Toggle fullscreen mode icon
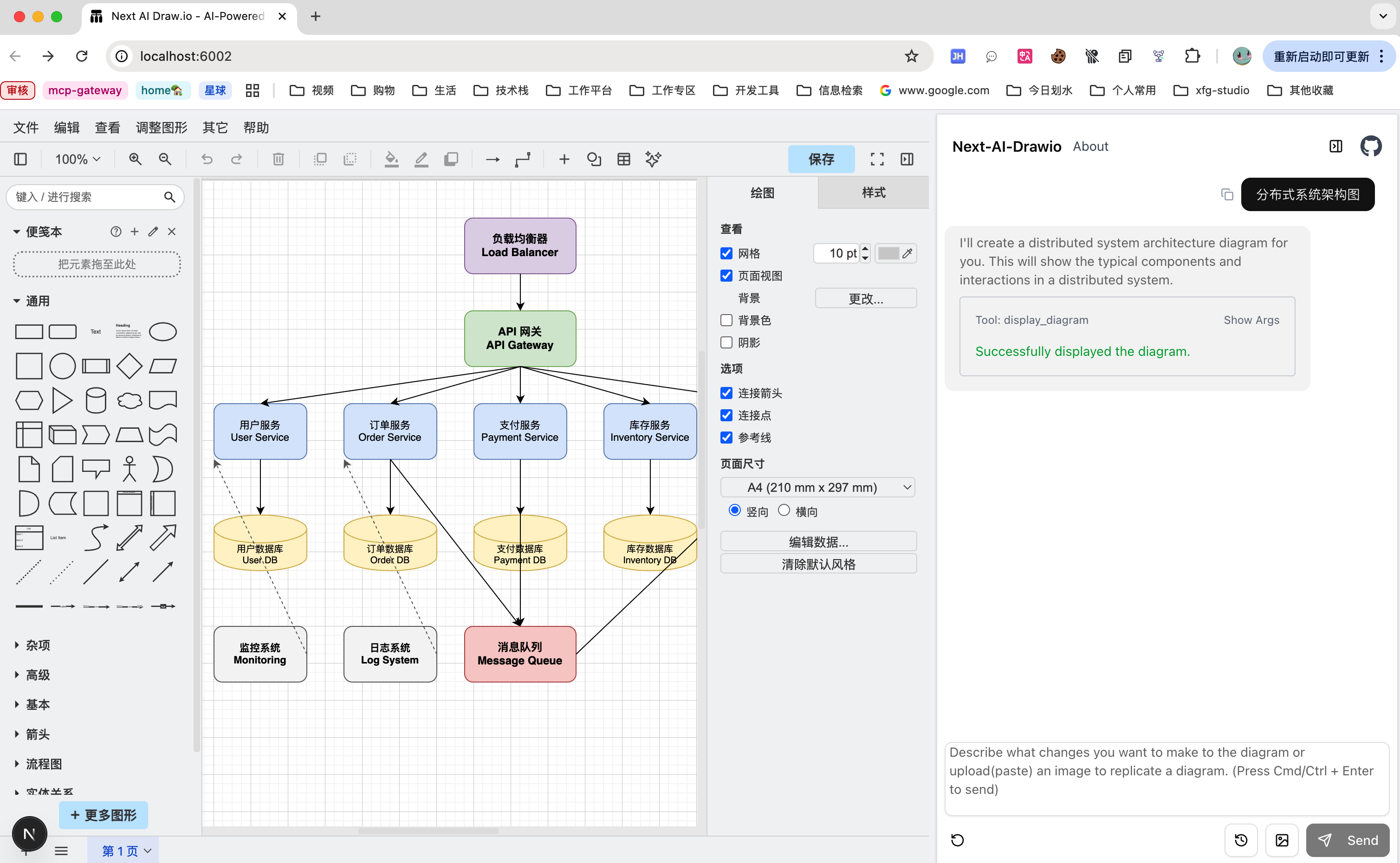 tap(877, 159)
